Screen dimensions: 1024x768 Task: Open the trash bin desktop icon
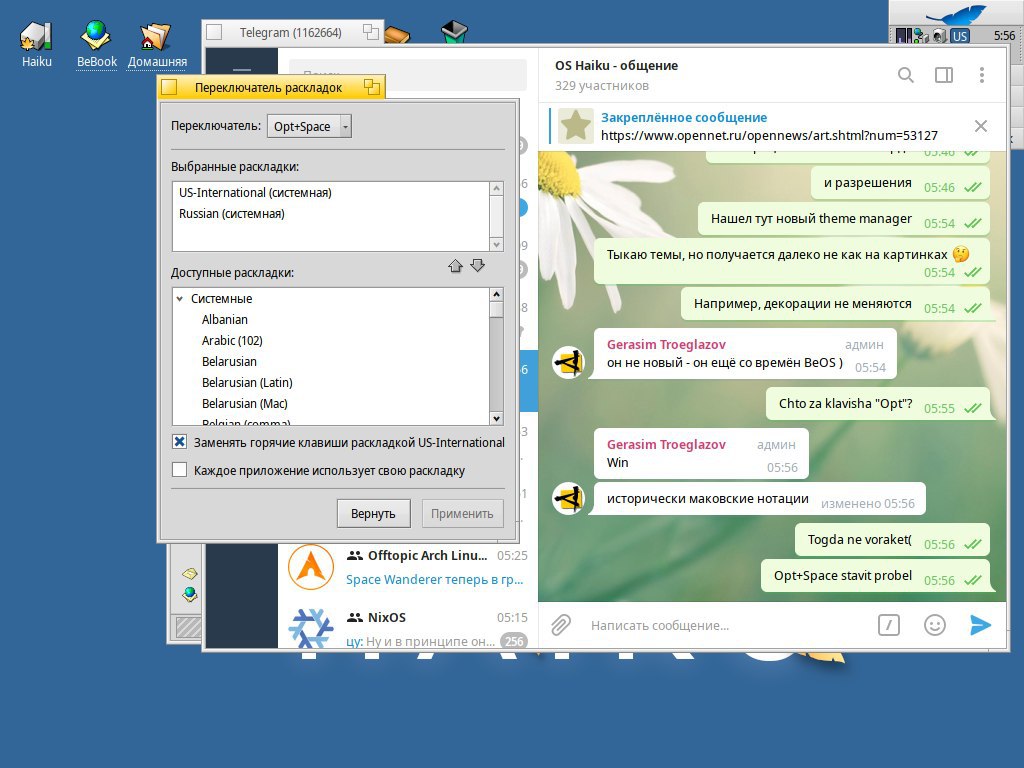[x=454, y=31]
